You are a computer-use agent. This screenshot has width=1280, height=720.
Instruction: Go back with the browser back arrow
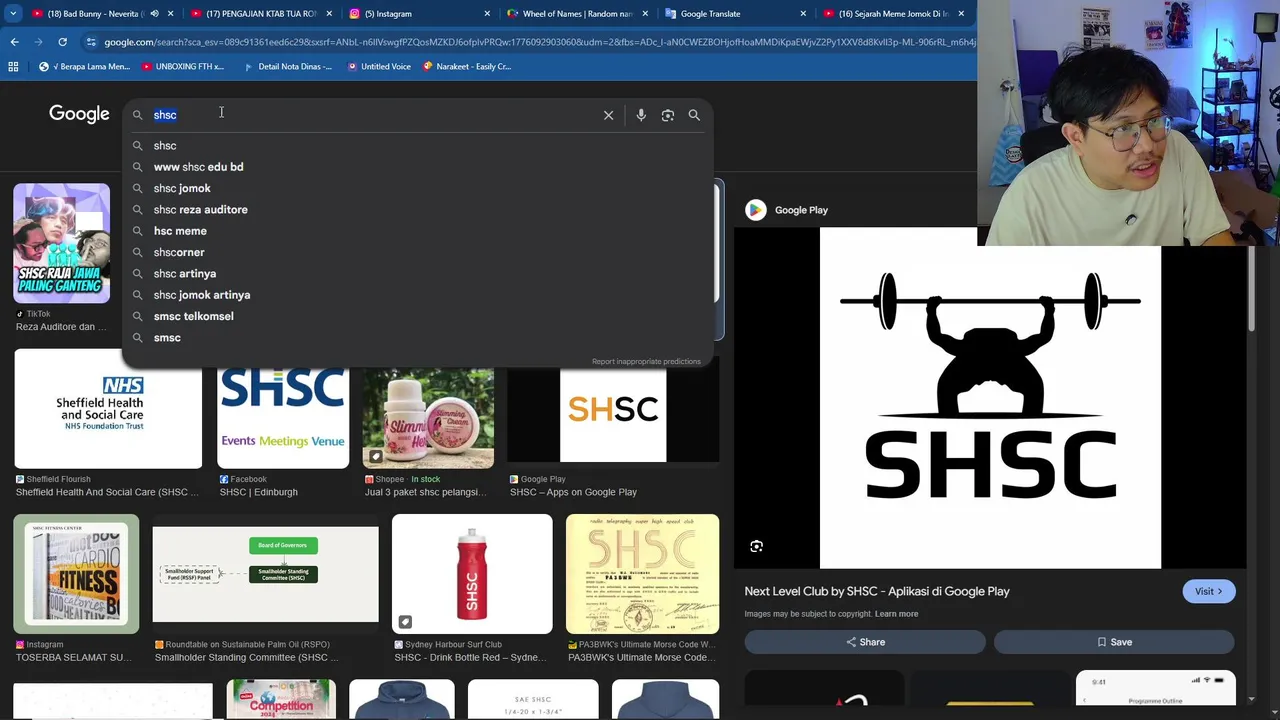[14, 42]
